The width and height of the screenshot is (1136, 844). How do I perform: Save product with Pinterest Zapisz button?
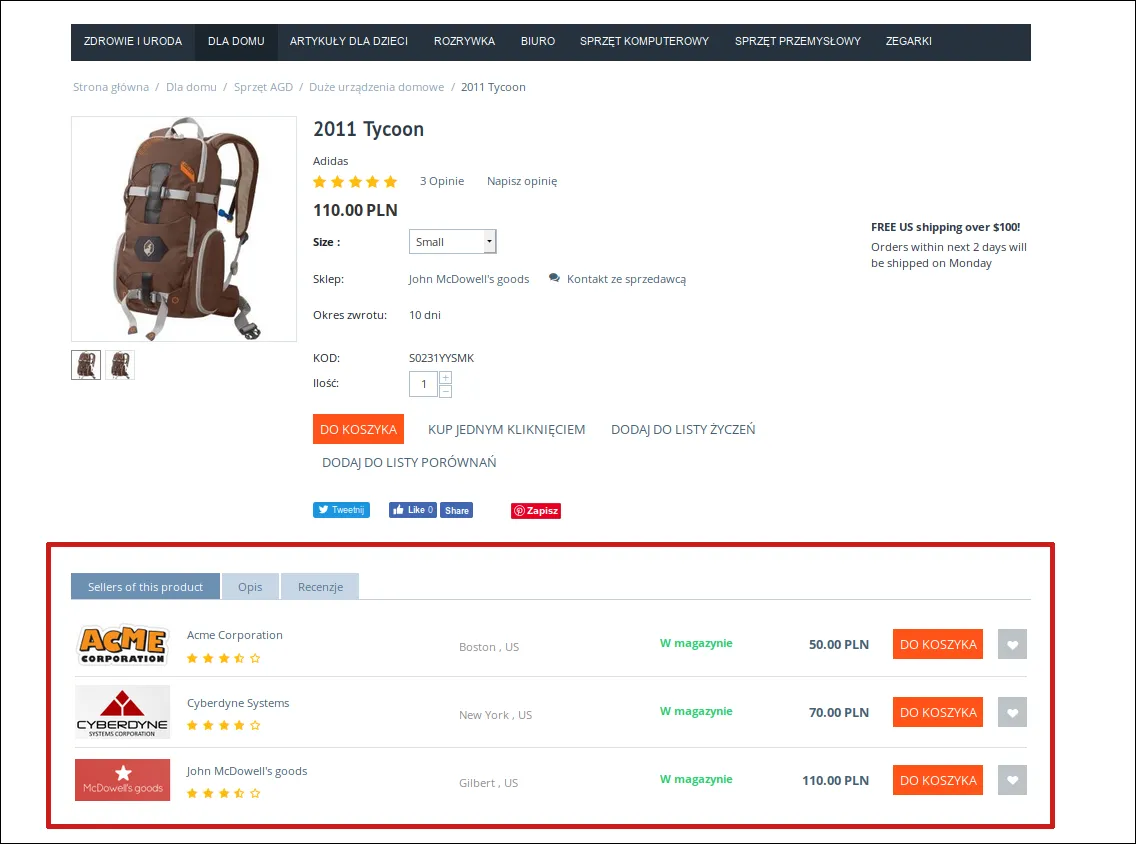tap(535, 511)
